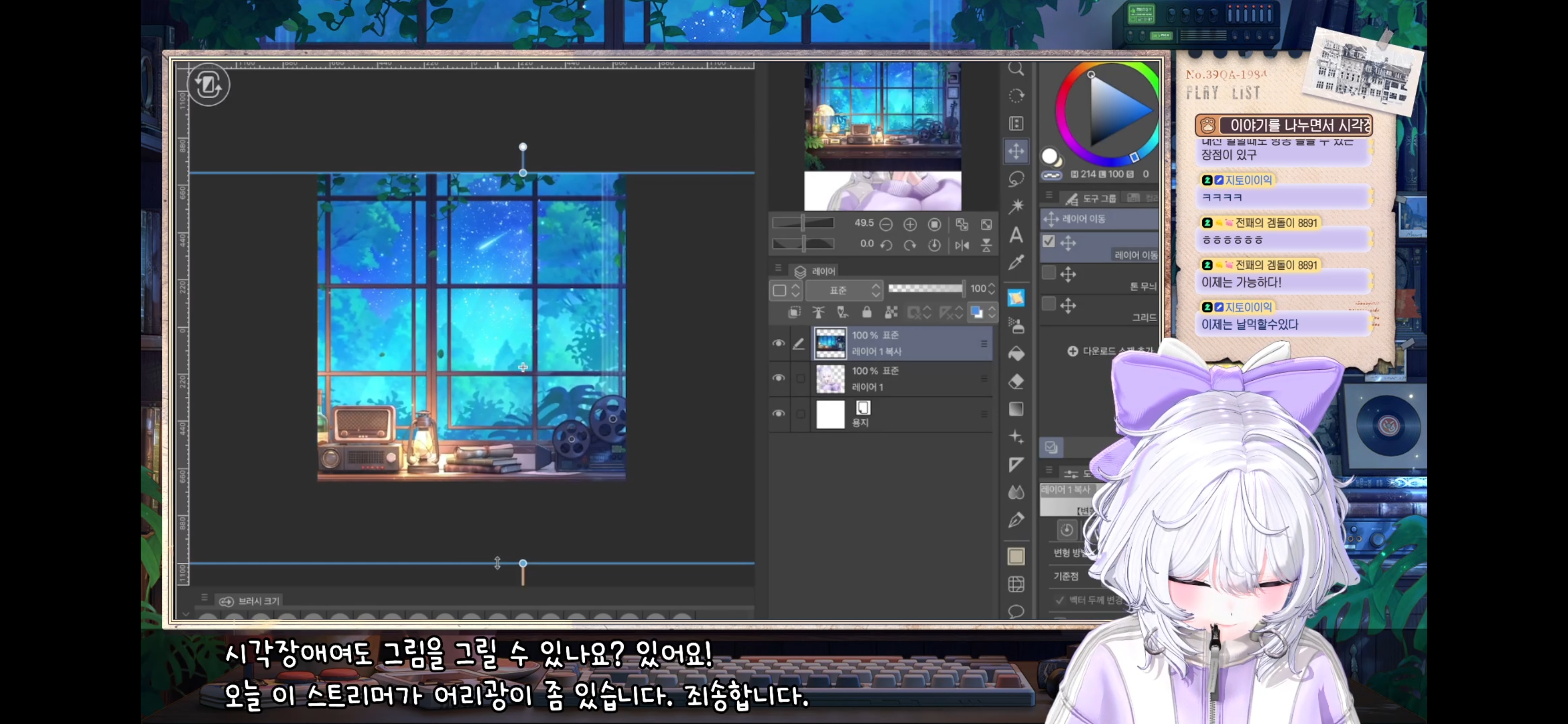Select the Lasso selection tool
The height and width of the screenshot is (724, 1568).
[1016, 179]
